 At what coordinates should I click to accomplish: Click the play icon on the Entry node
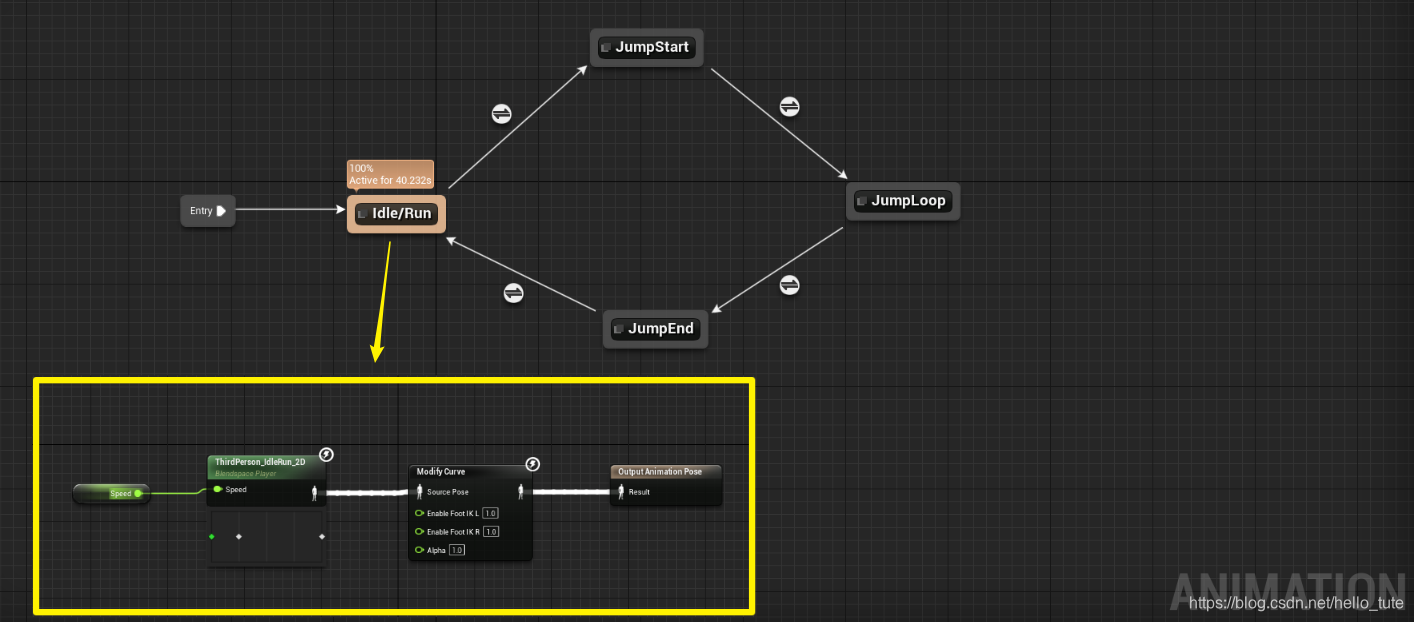222,210
